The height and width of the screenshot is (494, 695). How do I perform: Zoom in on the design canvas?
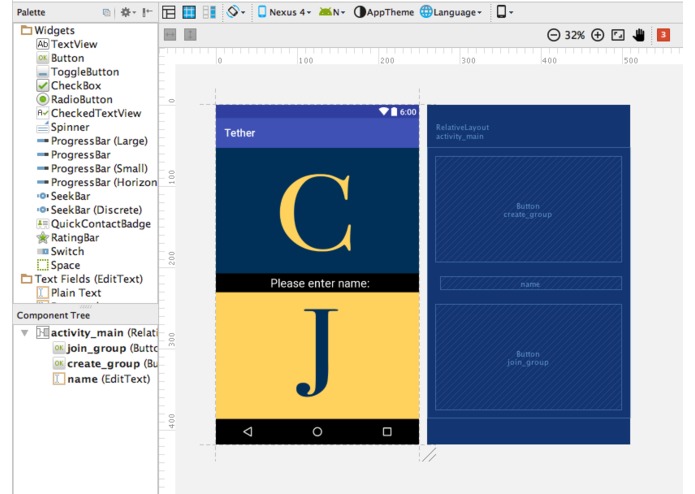coord(597,35)
